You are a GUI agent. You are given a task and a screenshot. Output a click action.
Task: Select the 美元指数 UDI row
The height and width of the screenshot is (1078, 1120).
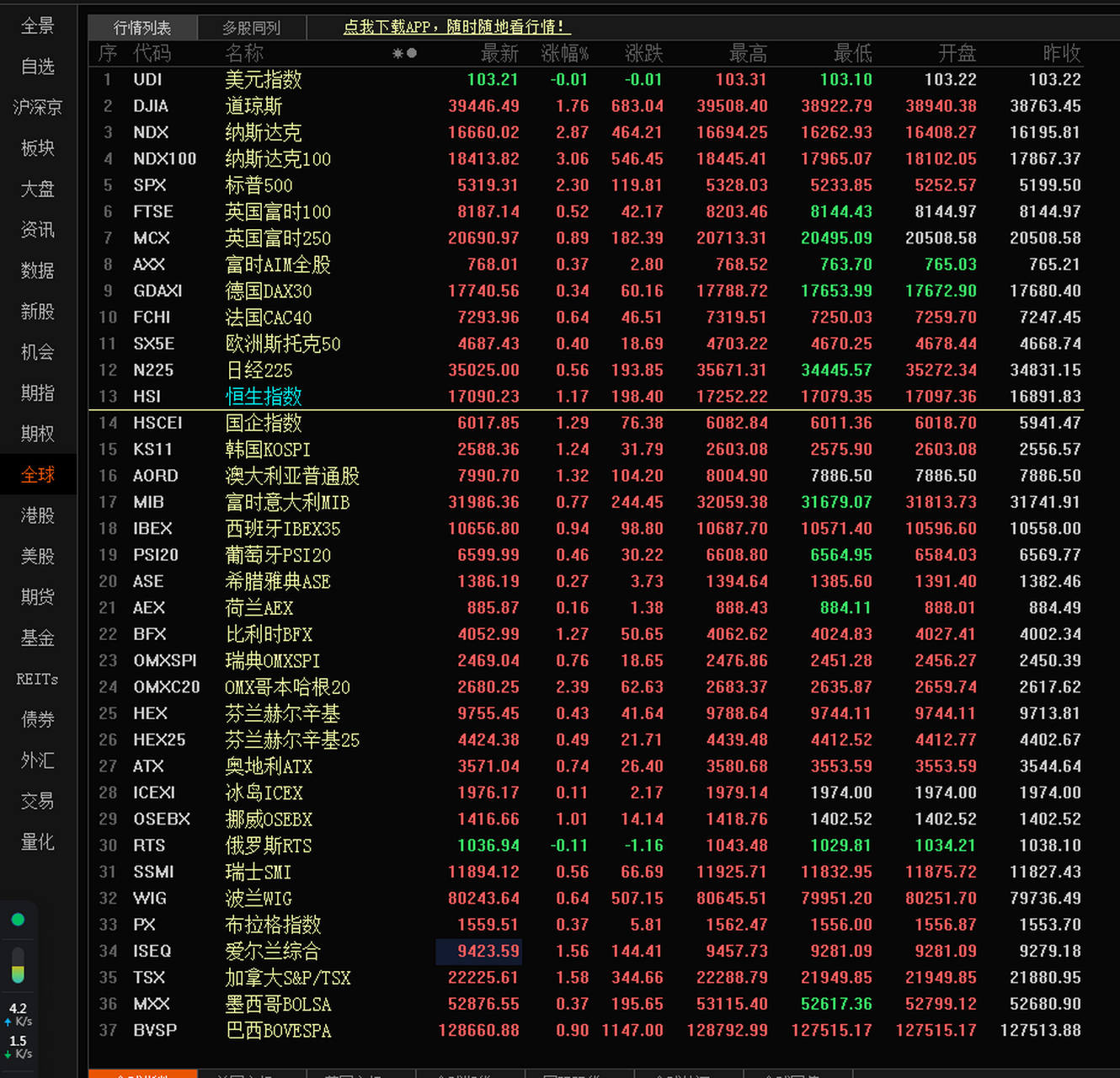(586, 80)
